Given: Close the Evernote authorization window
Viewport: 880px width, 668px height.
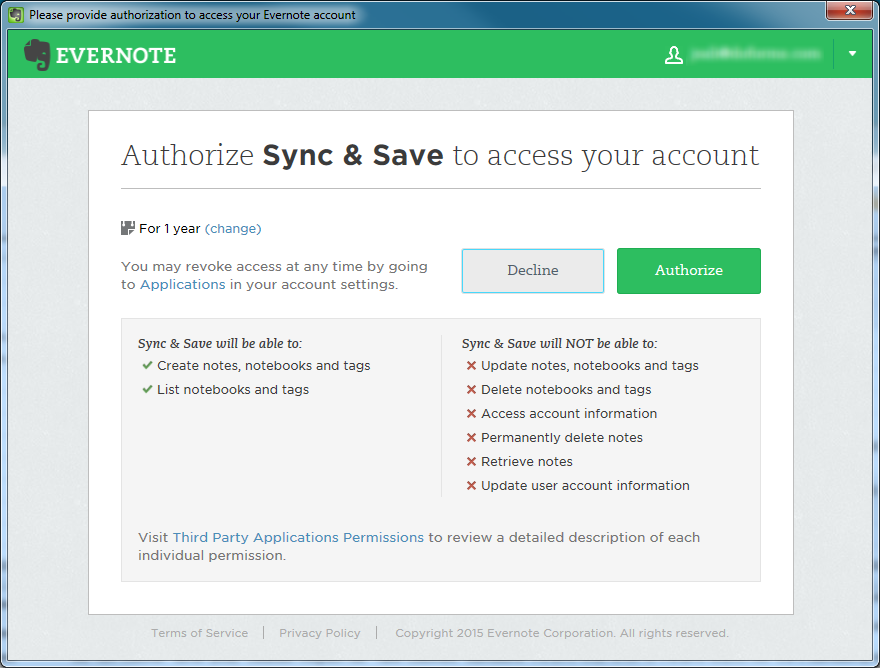Looking at the screenshot, I should [850, 10].
